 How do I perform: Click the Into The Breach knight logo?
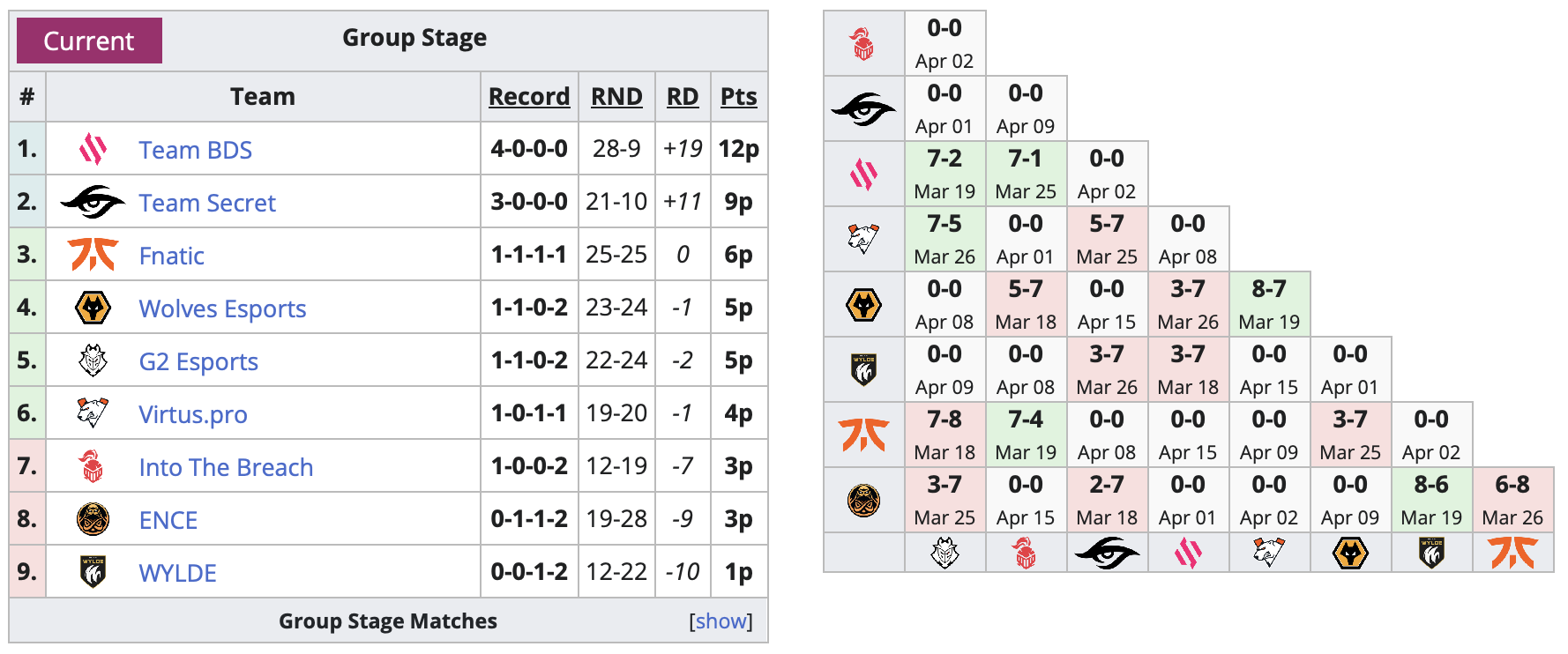coord(94,466)
